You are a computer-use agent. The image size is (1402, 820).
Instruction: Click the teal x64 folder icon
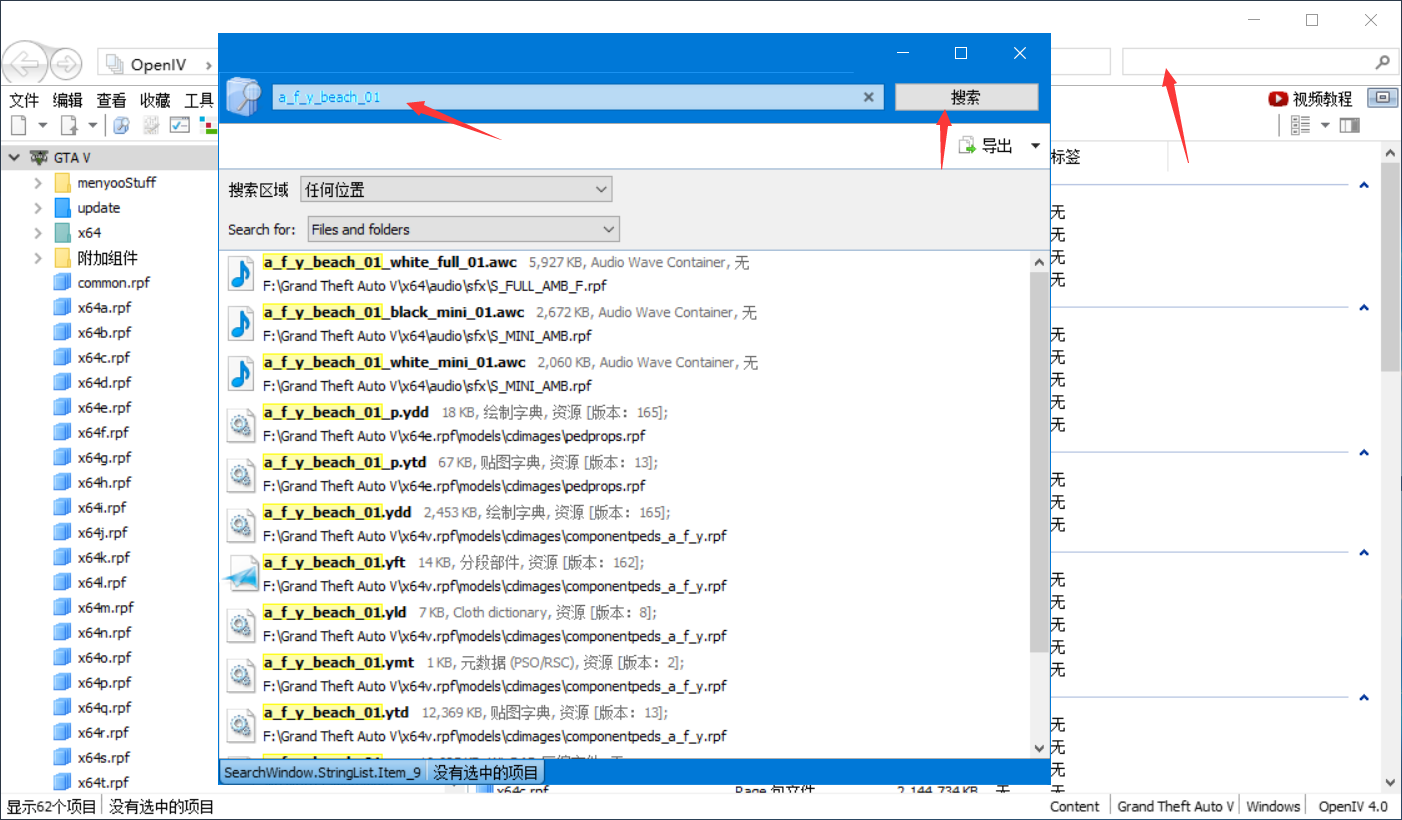(x=62, y=233)
